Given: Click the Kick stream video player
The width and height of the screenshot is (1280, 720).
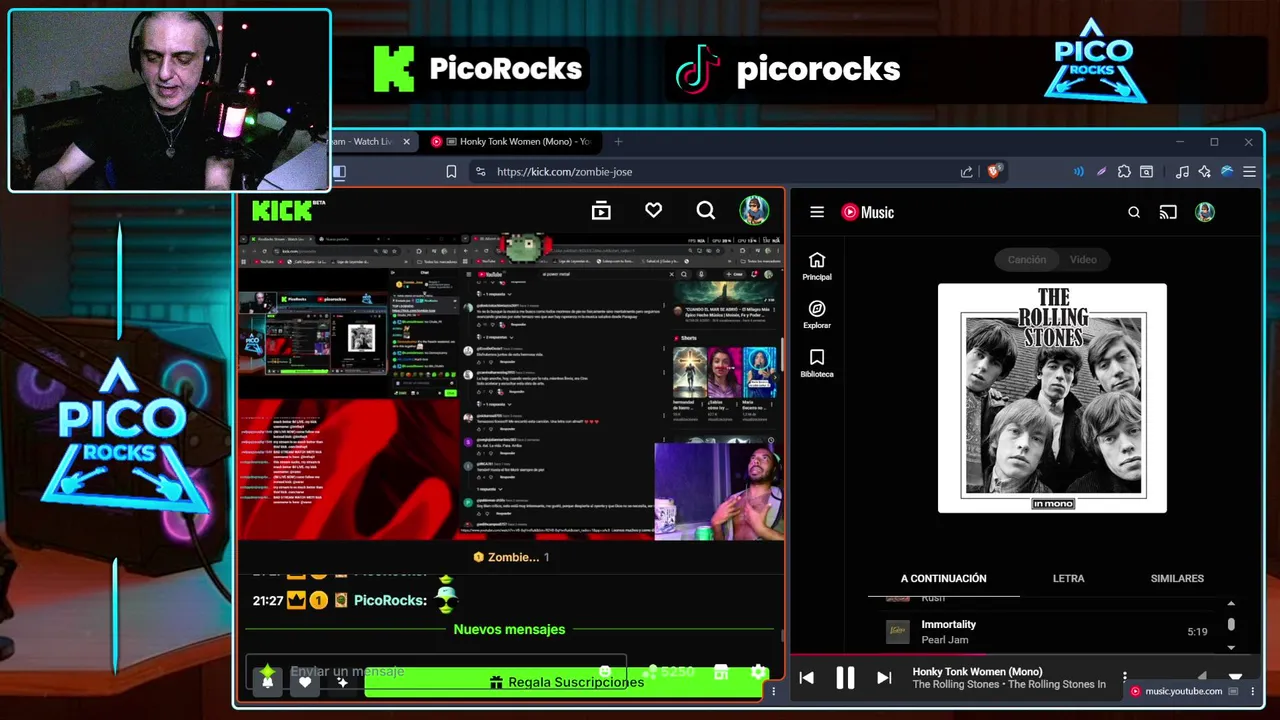Looking at the screenshot, I should click(x=511, y=386).
